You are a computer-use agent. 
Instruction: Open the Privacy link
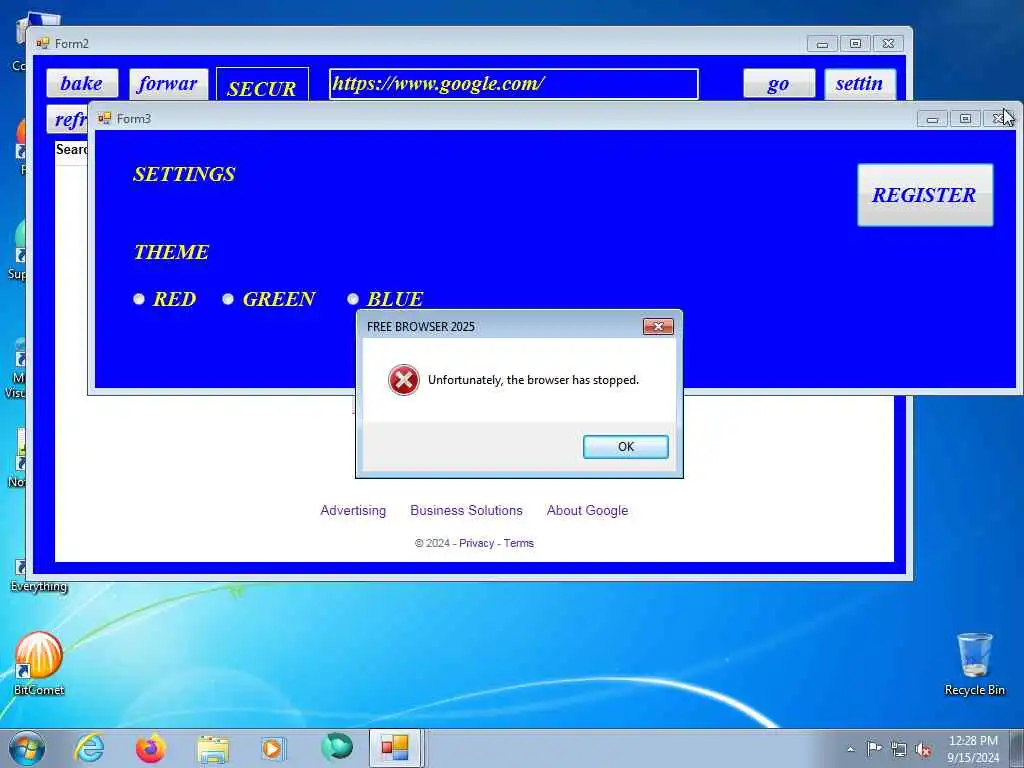(x=476, y=543)
